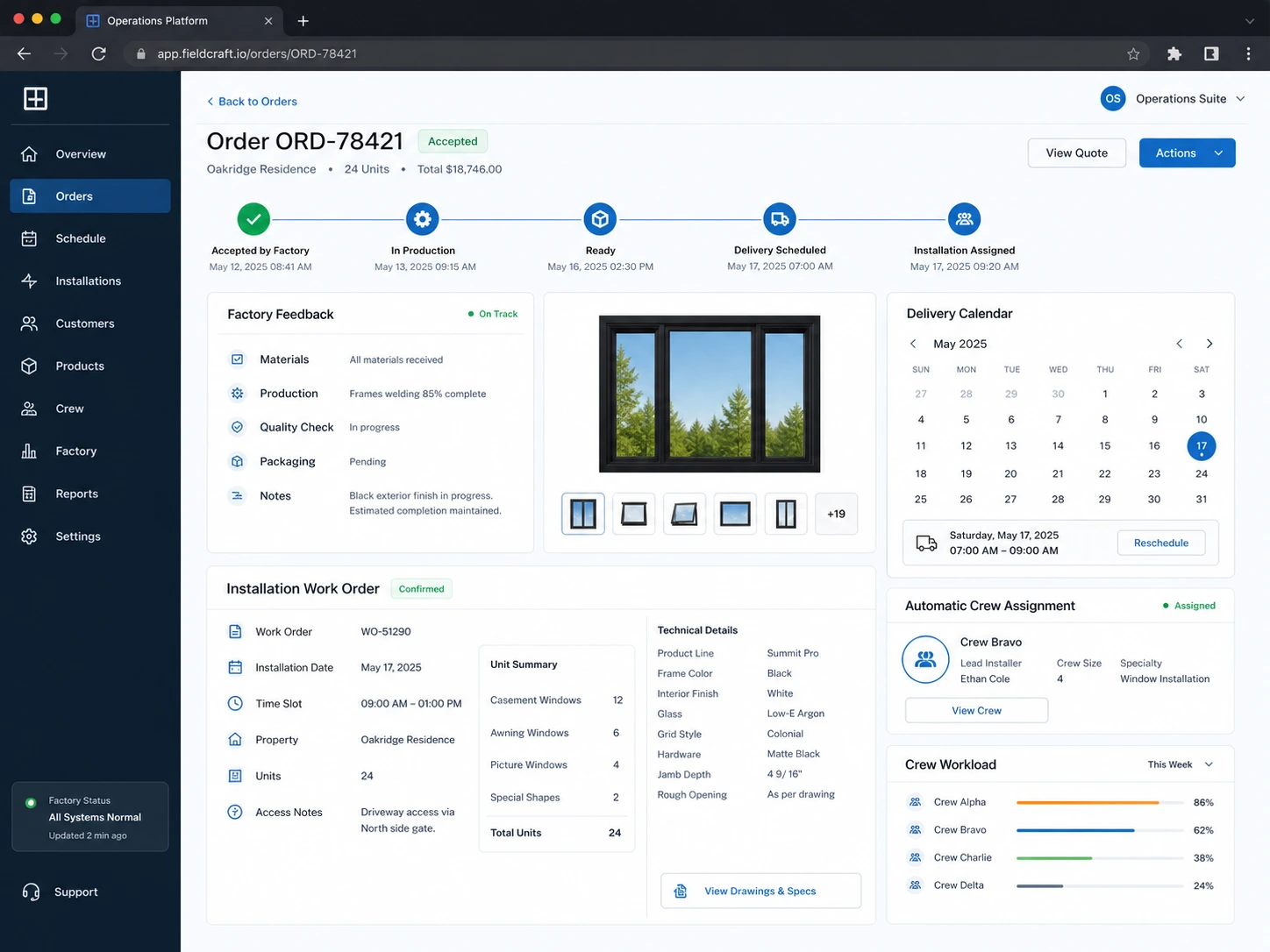Viewport: 1270px width, 952px height.
Task: Click the Settings gear icon
Action: pyautogui.click(x=29, y=536)
